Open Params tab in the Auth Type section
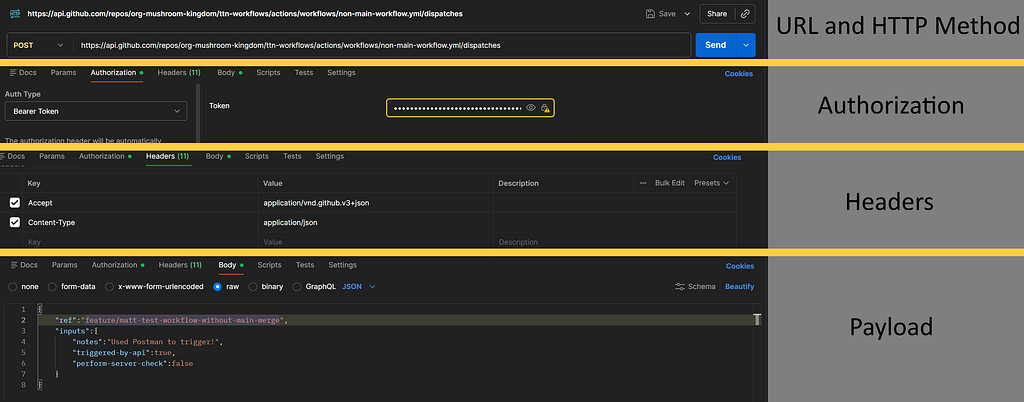 coord(63,72)
